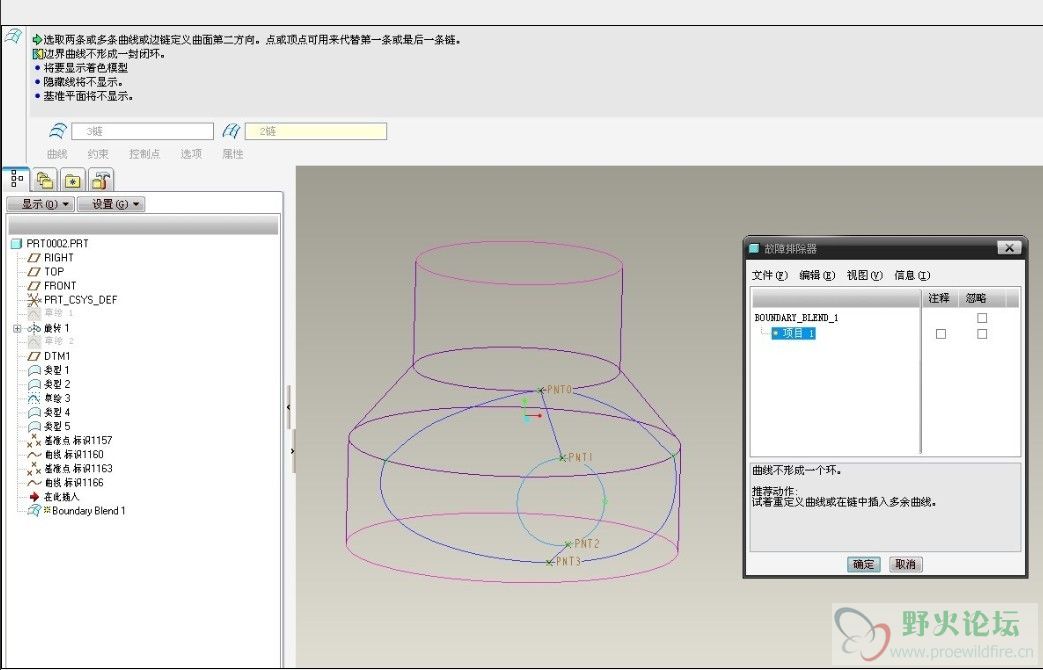Select the 旋转 1 revolve feature

point(49,328)
